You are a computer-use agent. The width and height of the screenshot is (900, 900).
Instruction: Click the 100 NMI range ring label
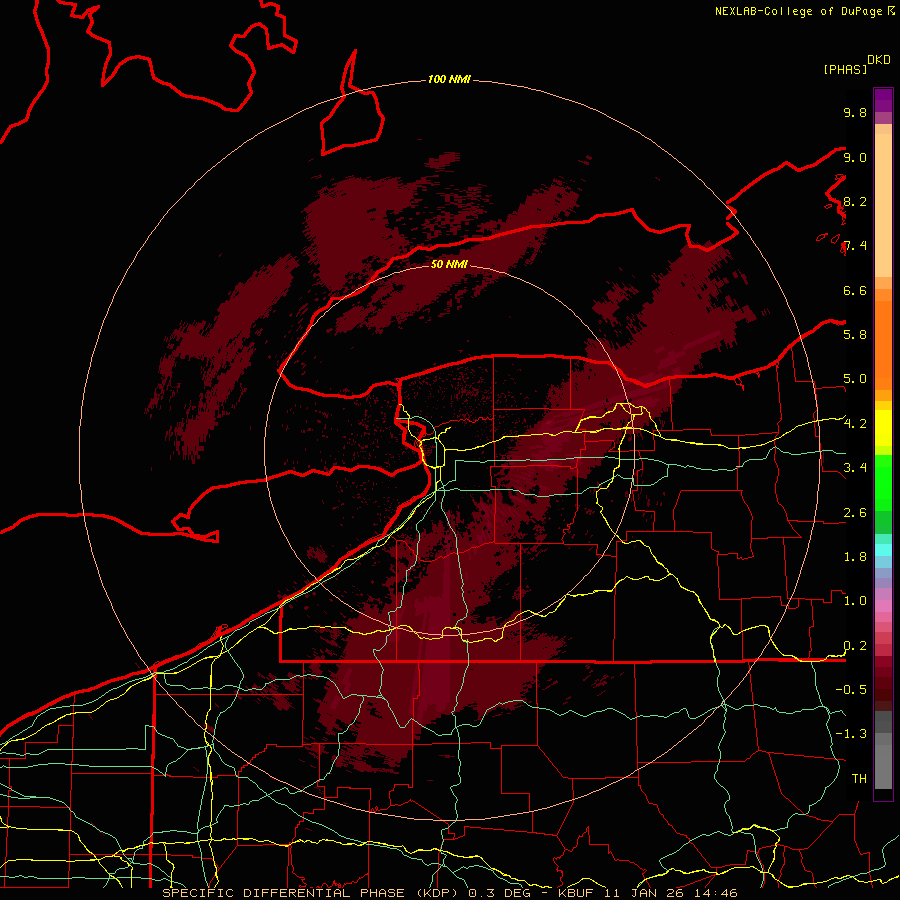point(449,79)
